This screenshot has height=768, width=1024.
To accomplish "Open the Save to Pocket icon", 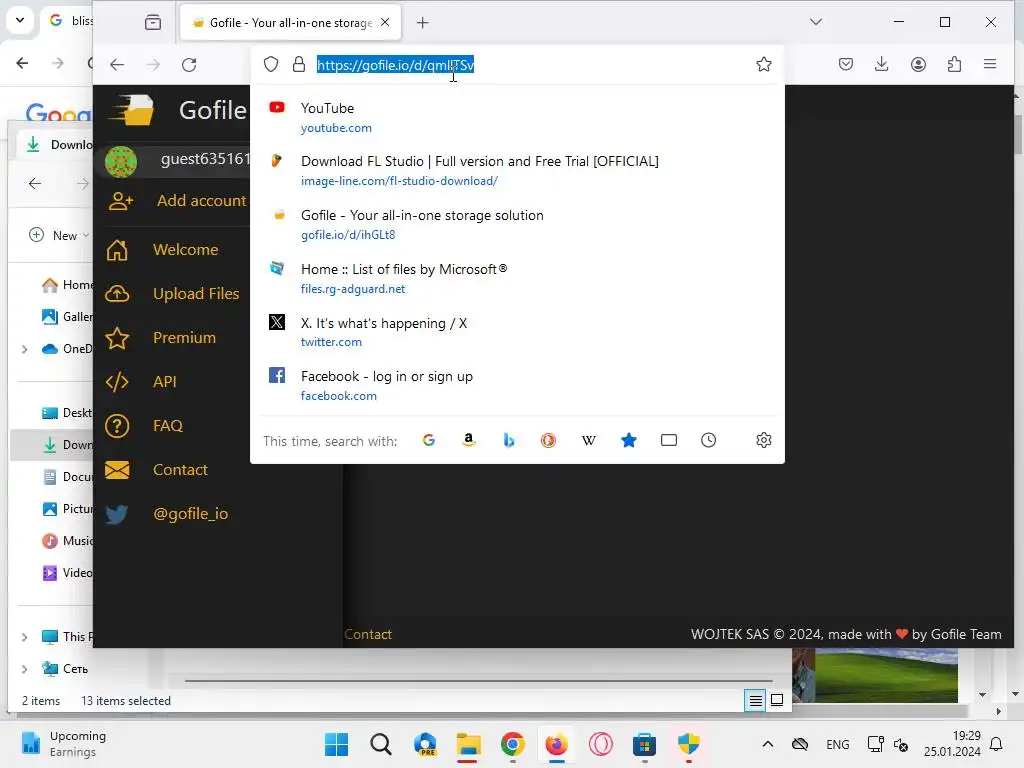I will coord(846,64).
